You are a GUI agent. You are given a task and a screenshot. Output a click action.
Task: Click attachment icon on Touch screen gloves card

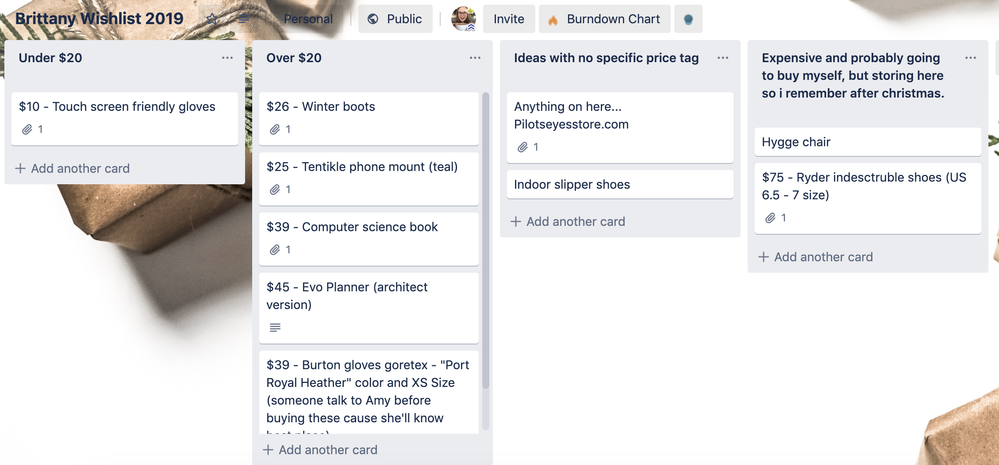pyautogui.click(x=27, y=129)
